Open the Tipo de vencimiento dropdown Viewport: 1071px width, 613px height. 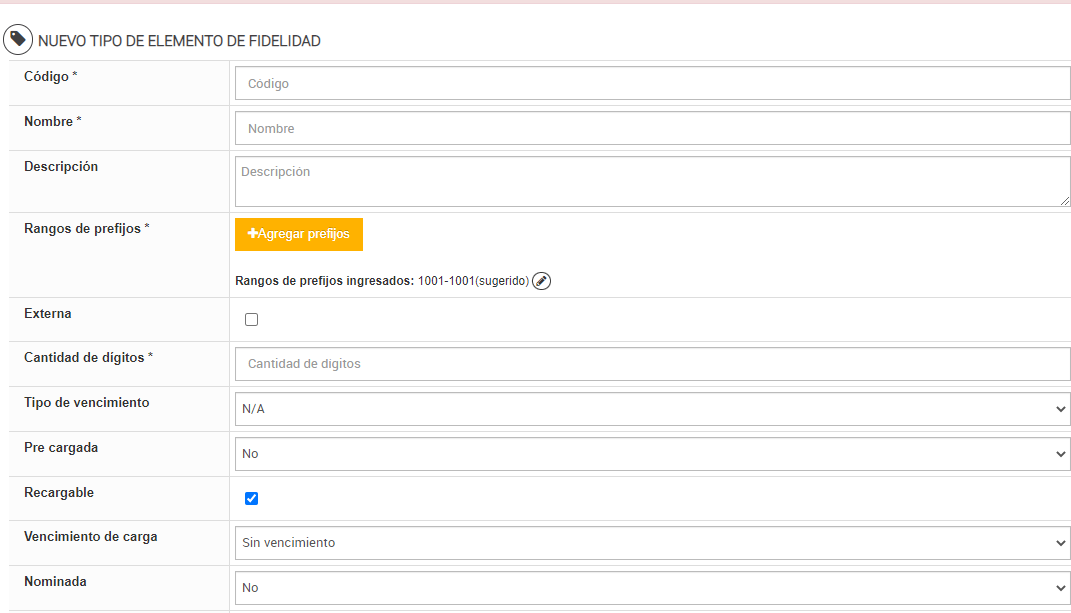pos(652,409)
